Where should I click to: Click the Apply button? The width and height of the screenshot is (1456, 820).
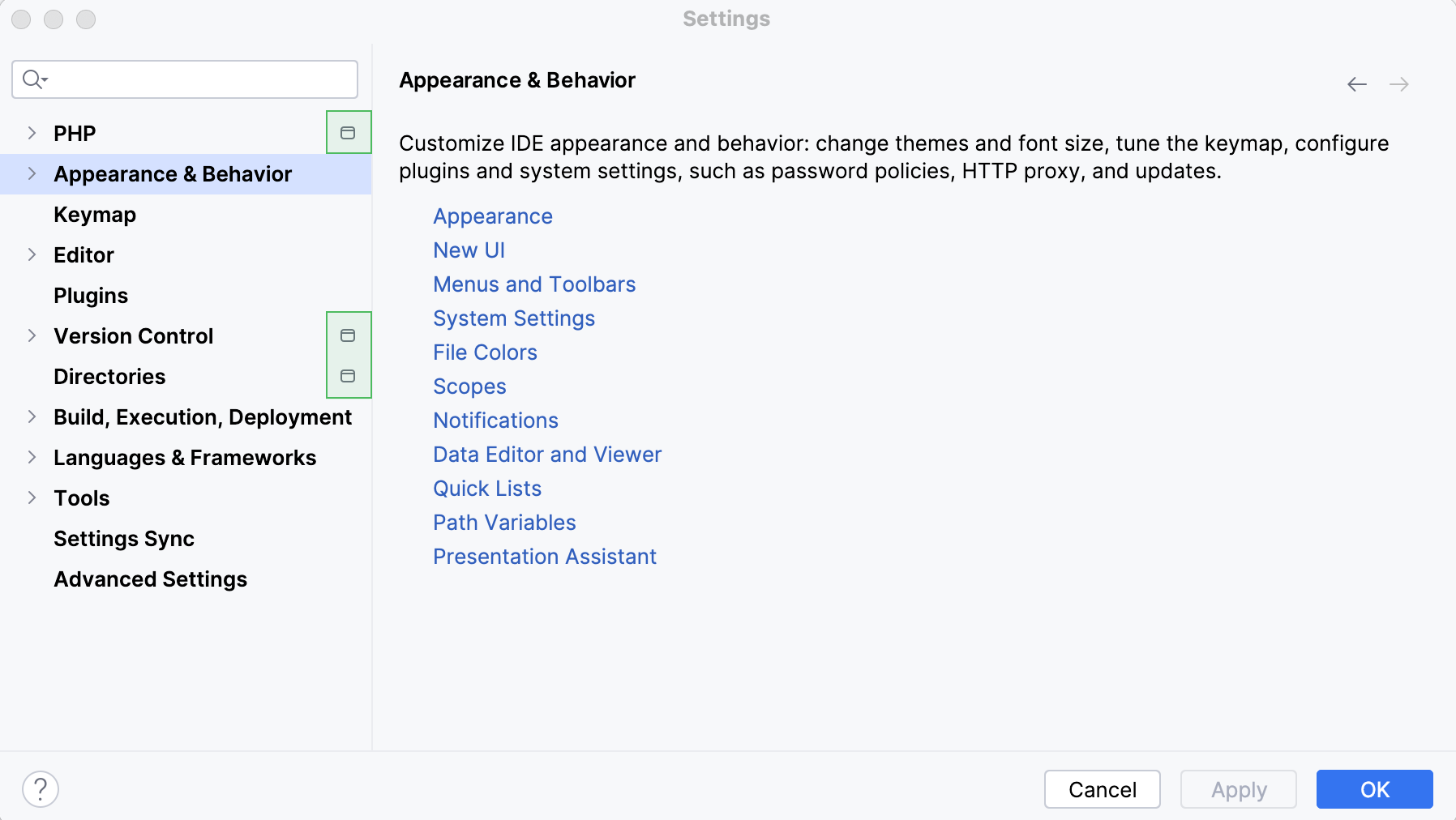1238,788
